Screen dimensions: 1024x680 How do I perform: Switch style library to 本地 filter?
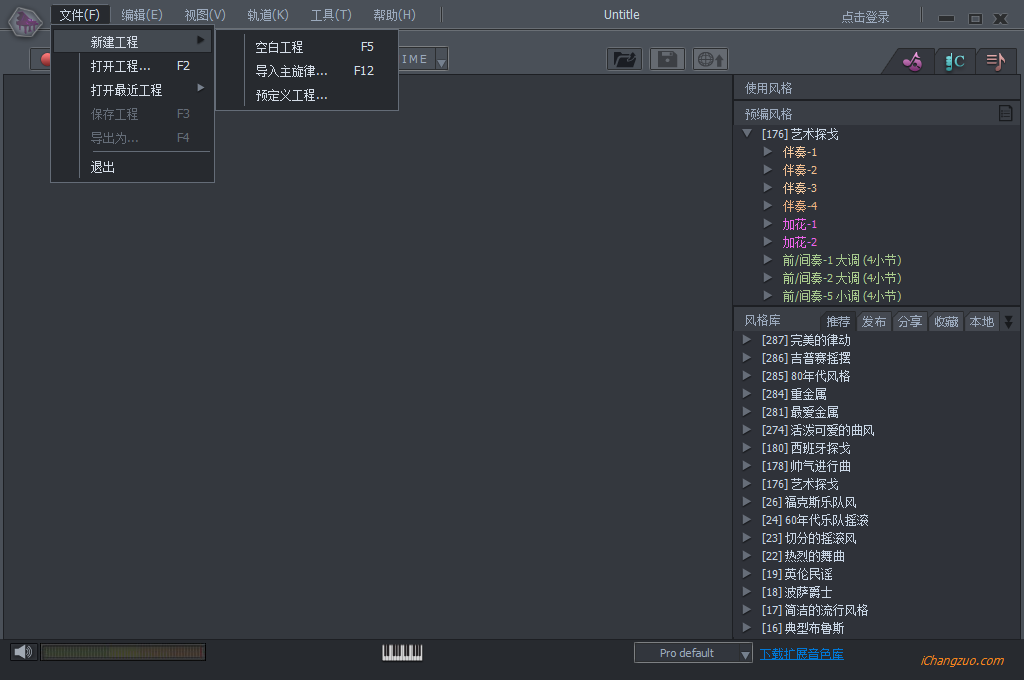pos(981,321)
